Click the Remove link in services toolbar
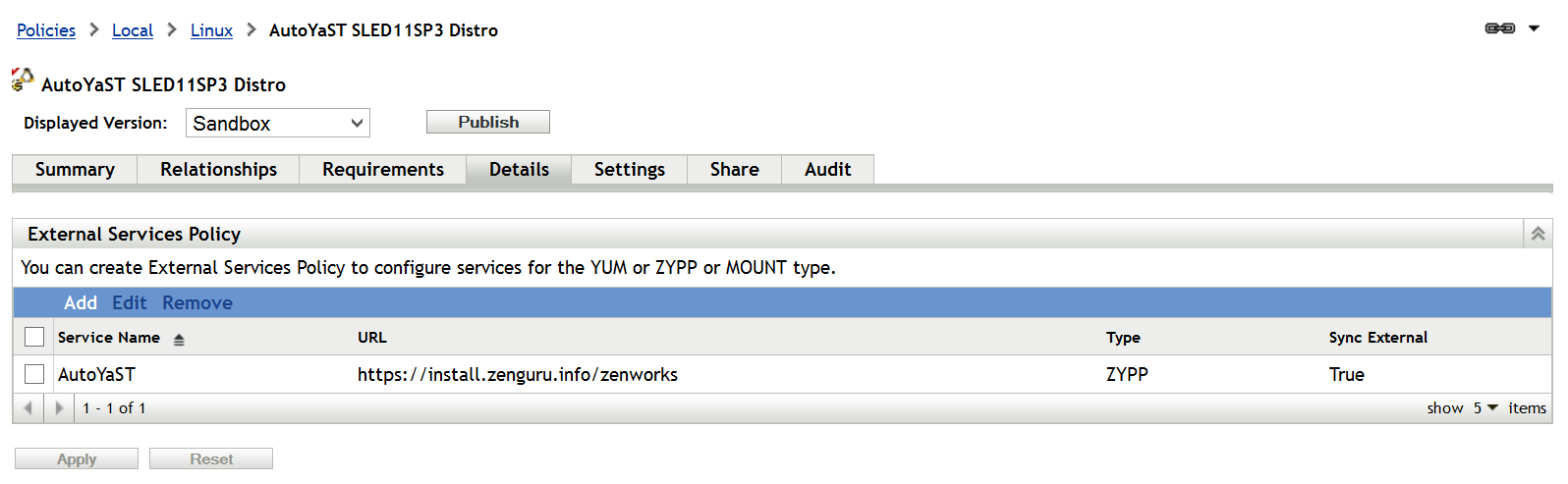1568x484 pixels. pyautogui.click(x=197, y=302)
